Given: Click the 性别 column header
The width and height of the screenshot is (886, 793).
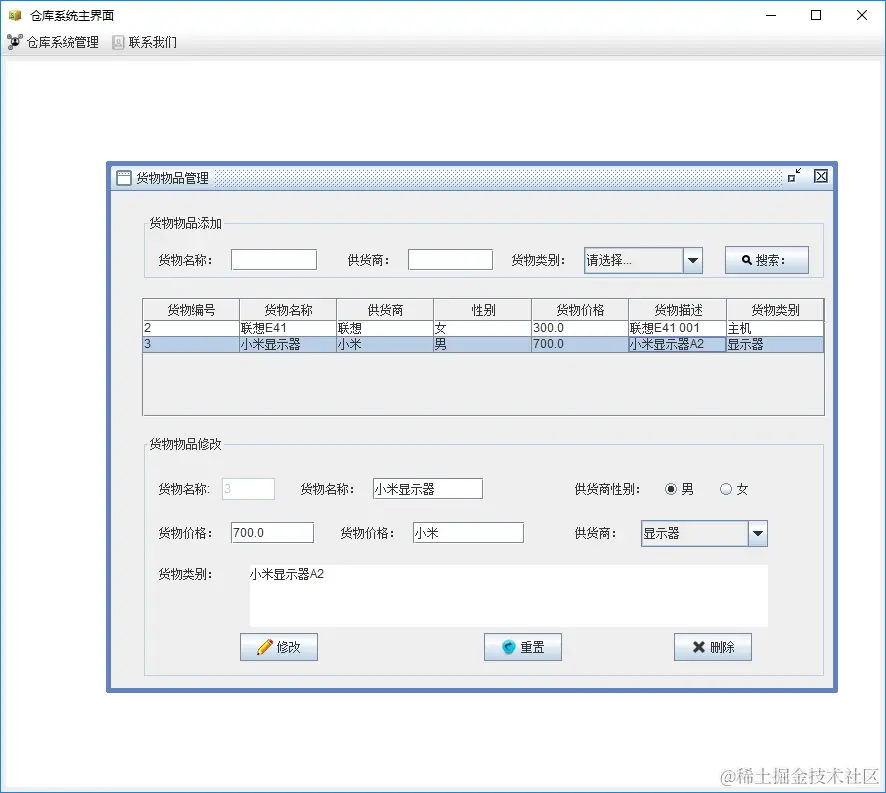Looking at the screenshot, I should click(x=483, y=310).
